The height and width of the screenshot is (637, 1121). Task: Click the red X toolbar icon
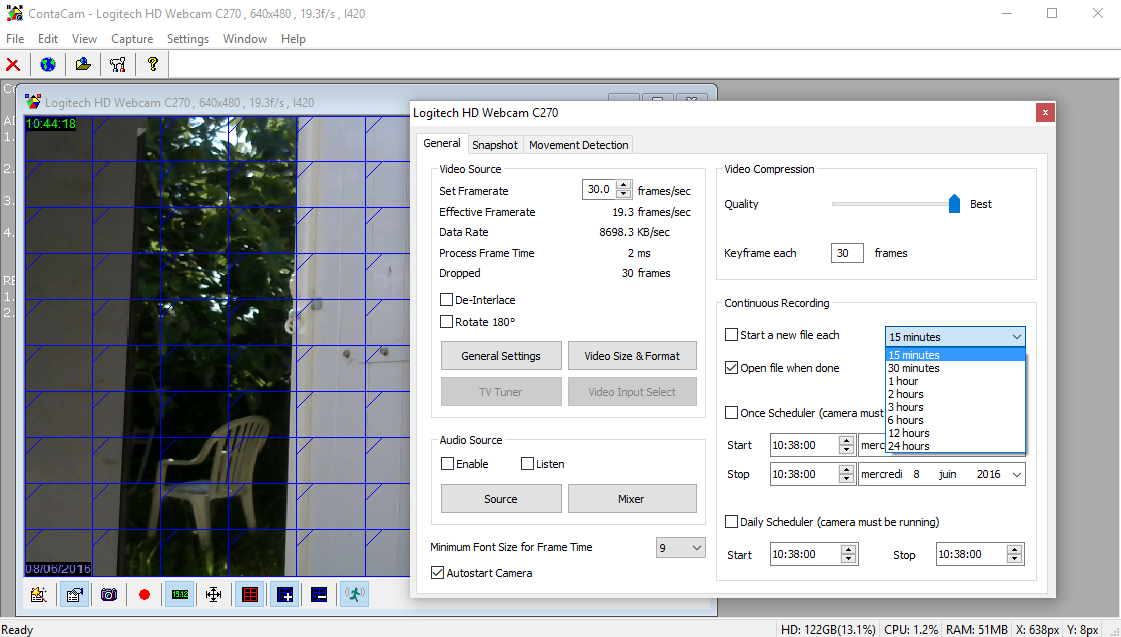pos(13,64)
